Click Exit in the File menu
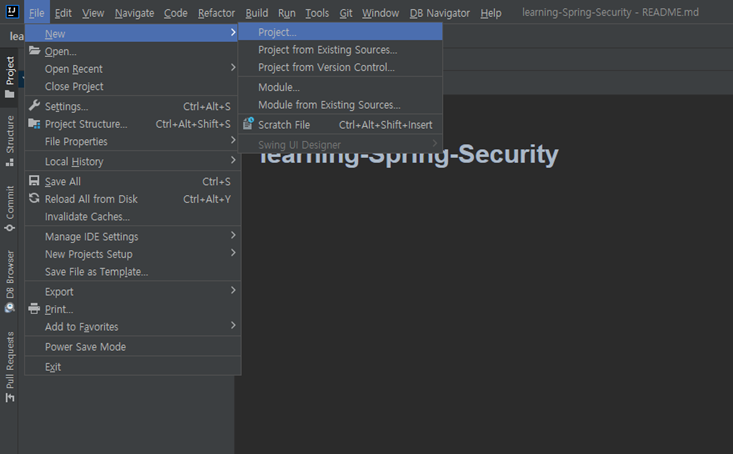The width and height of the screenshot is (733, 454). pos(132,367)
